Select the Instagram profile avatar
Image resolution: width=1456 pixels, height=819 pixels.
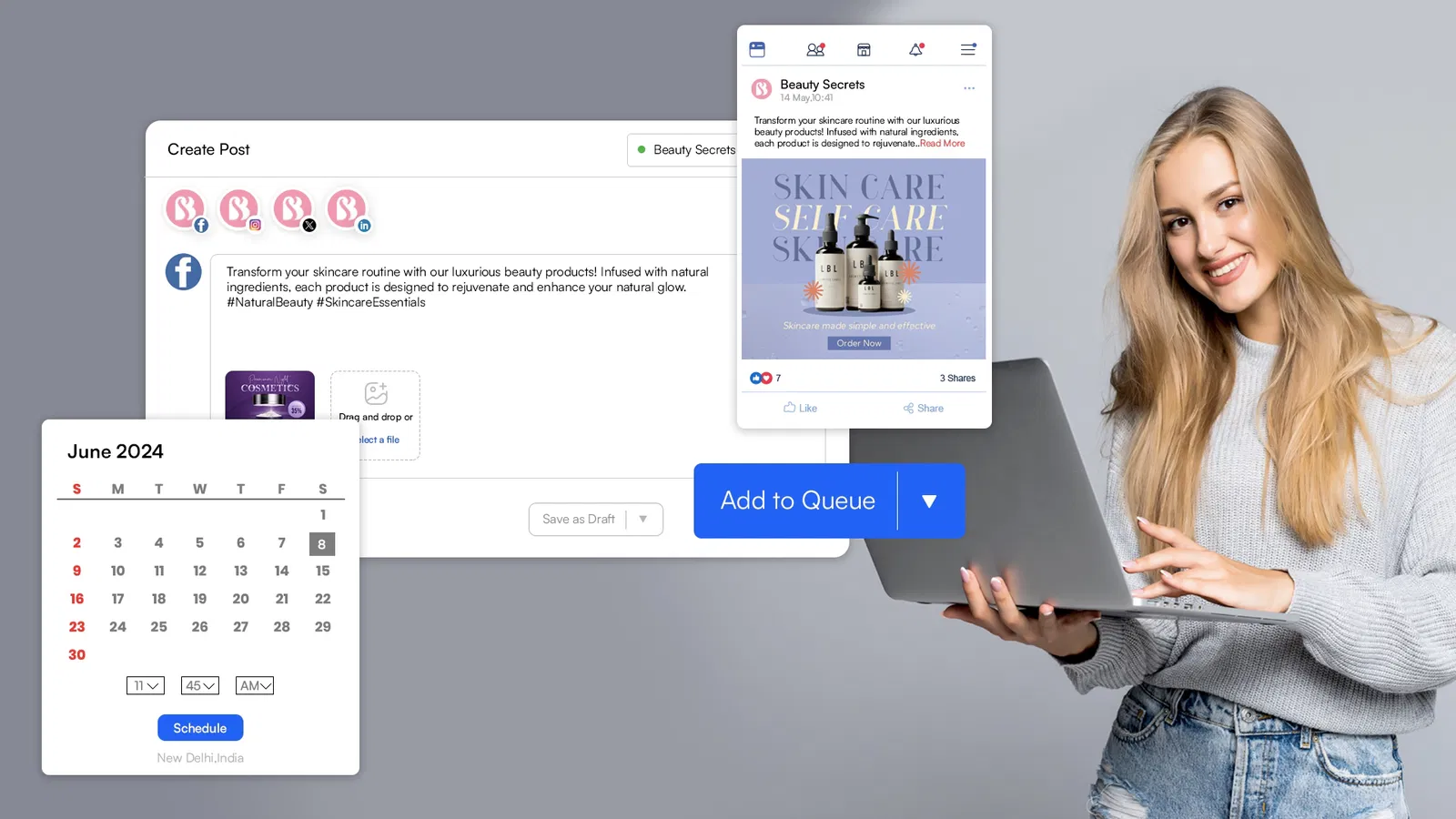click(x=239, y=209)
